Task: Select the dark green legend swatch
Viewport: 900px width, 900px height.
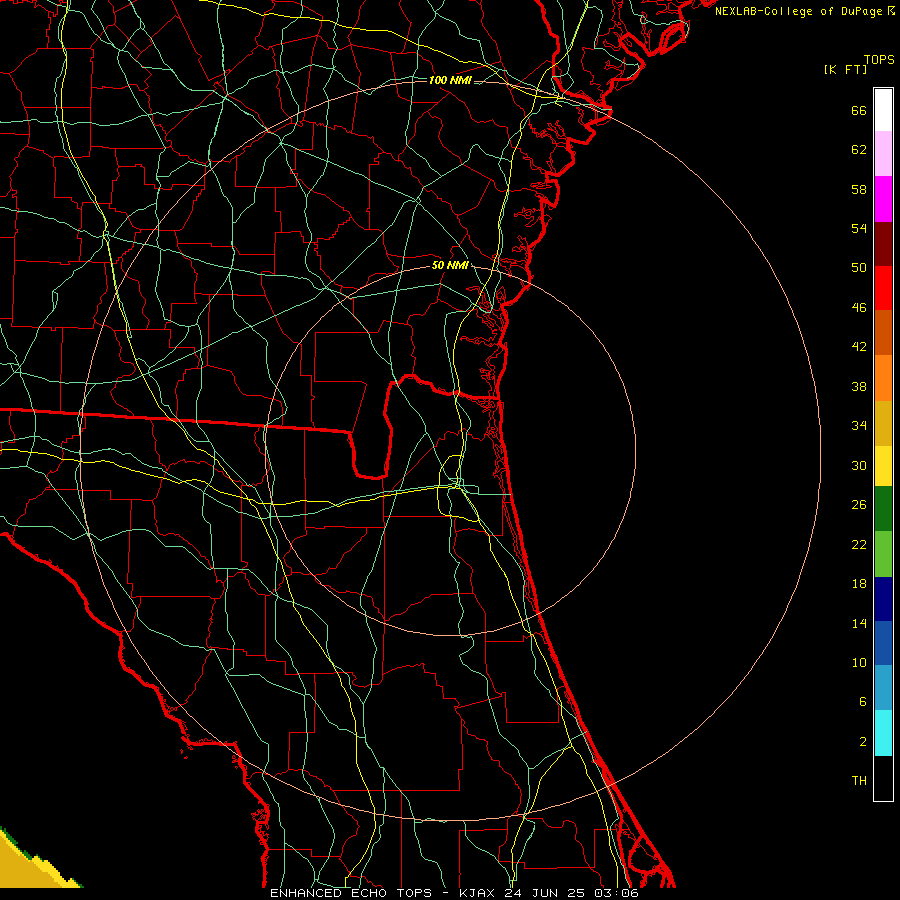Action: pyautogui.click(x=883, y=509)
